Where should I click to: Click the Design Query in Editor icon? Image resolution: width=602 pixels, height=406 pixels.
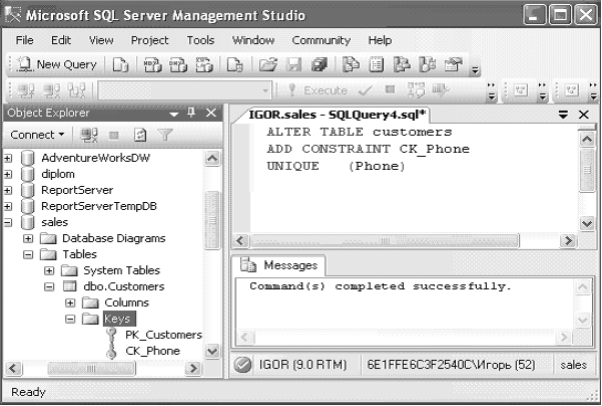click(440, 91)
